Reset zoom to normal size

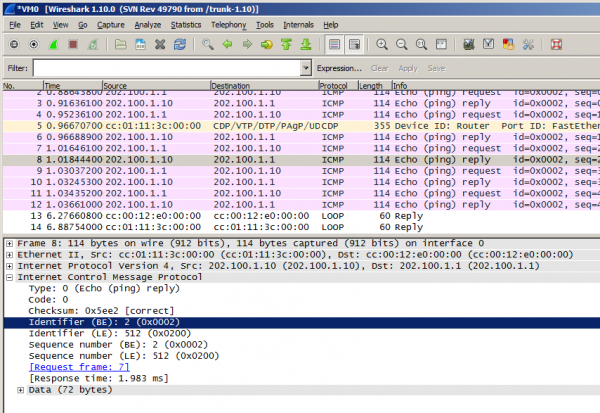click(x=421, y=44)
